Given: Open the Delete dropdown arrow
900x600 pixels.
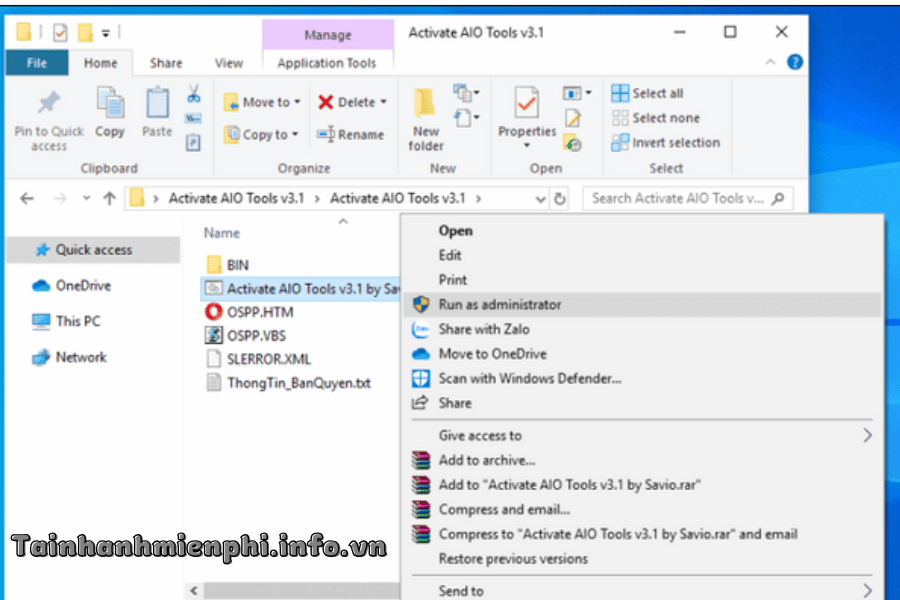Looking at the screenshot, I should (383, 102).
